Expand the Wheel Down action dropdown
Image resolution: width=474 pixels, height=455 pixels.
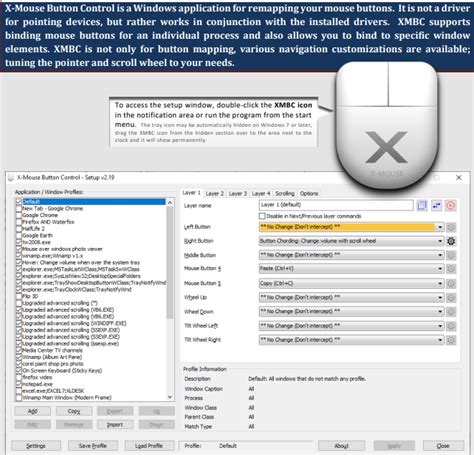click(351, 312)
